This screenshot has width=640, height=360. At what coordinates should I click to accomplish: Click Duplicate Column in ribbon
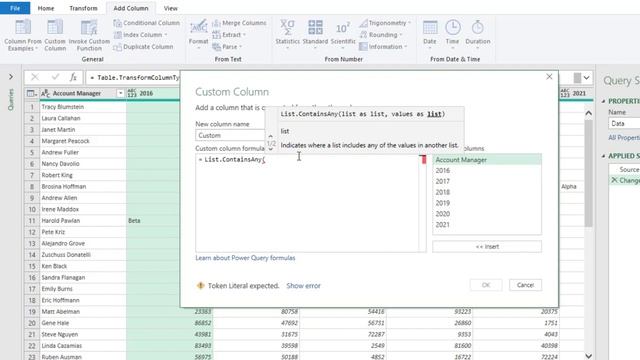143,47
